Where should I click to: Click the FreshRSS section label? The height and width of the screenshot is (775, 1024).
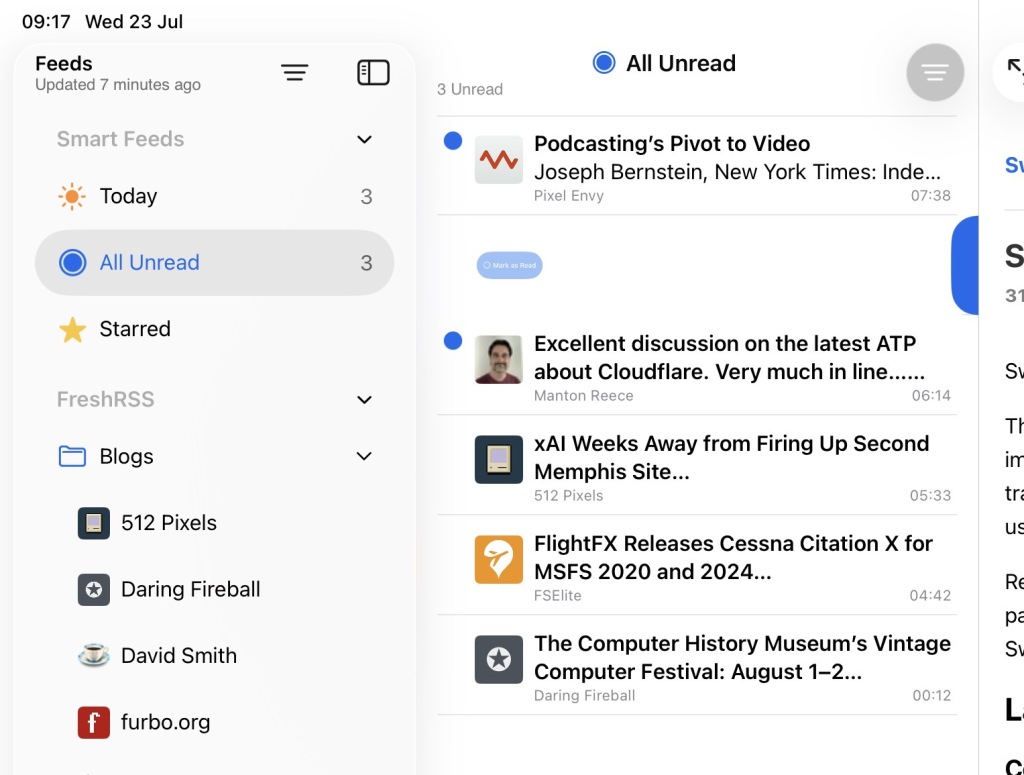pyautogui.click(x=105, y=400)
